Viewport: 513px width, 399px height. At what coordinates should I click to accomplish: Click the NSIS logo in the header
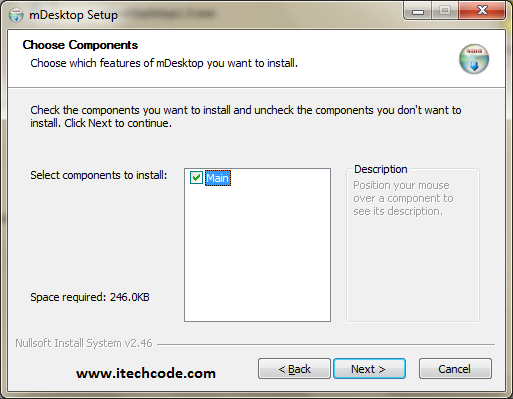(474, 59)
